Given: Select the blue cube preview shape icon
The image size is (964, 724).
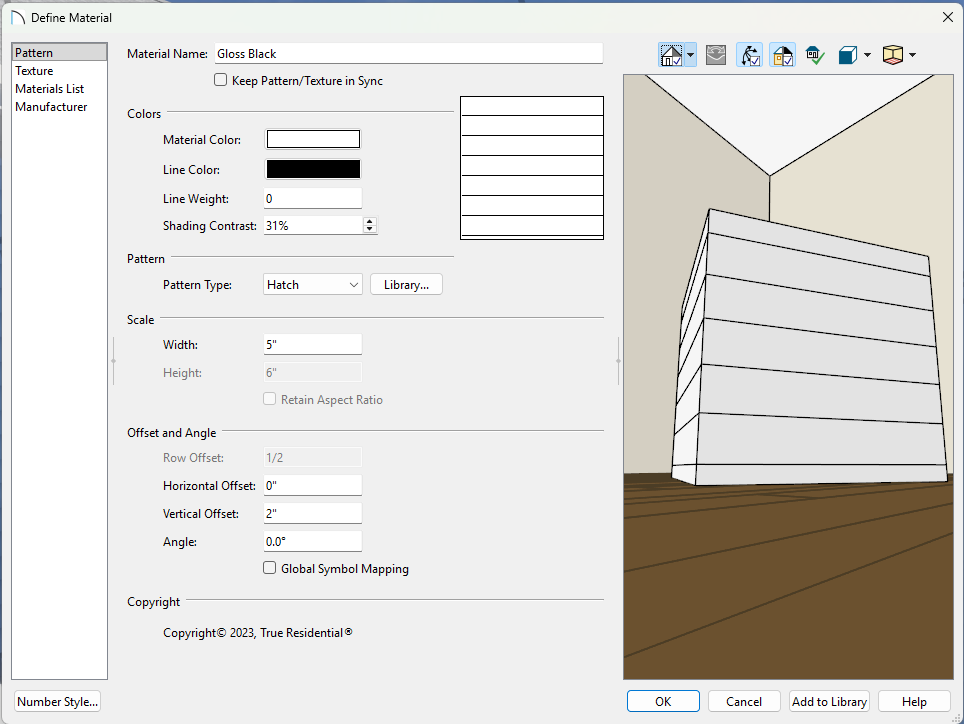Looking at the screenshot, I should 848,55.
